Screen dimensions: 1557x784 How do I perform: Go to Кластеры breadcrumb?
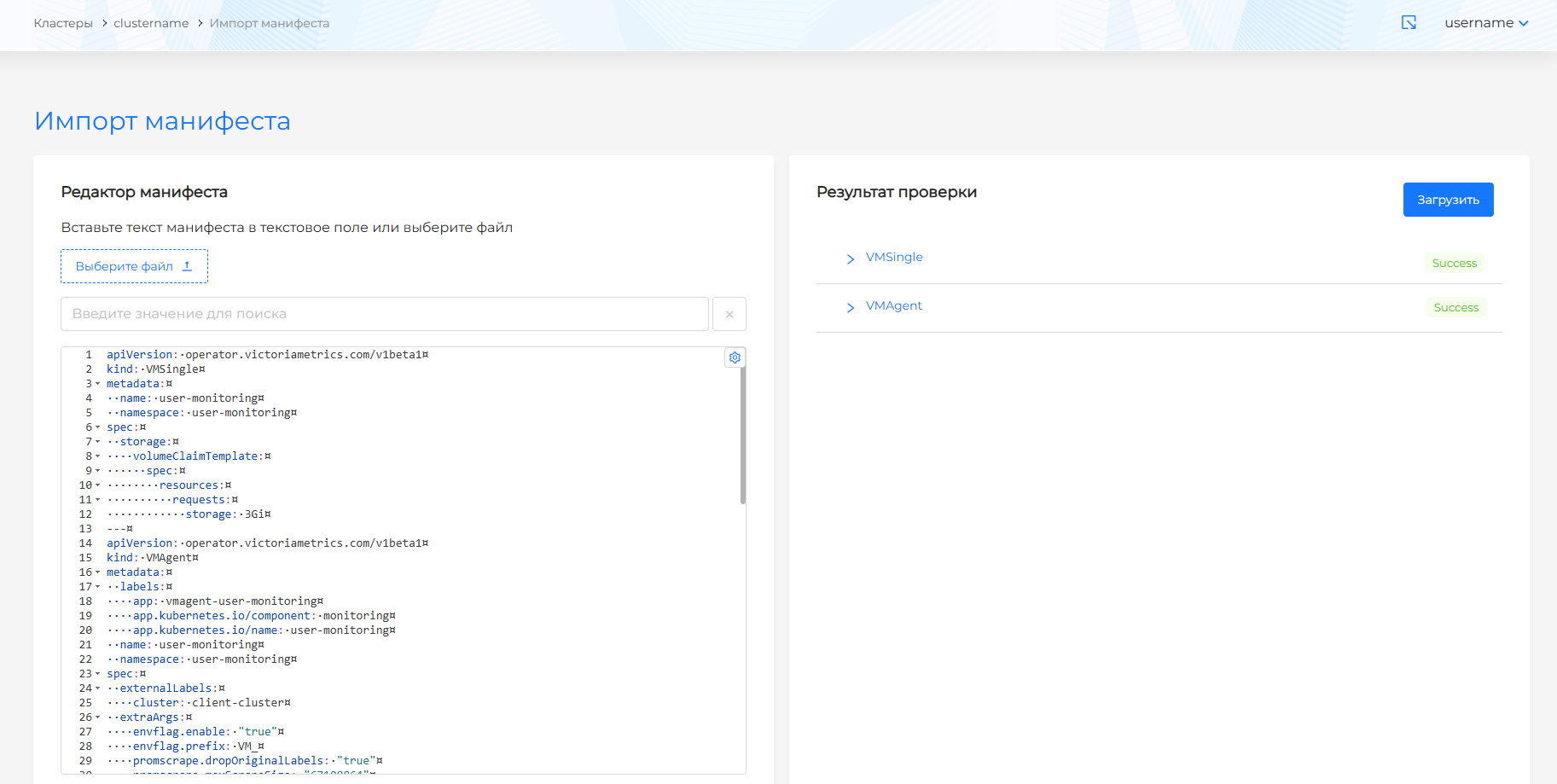pos(63,23)
